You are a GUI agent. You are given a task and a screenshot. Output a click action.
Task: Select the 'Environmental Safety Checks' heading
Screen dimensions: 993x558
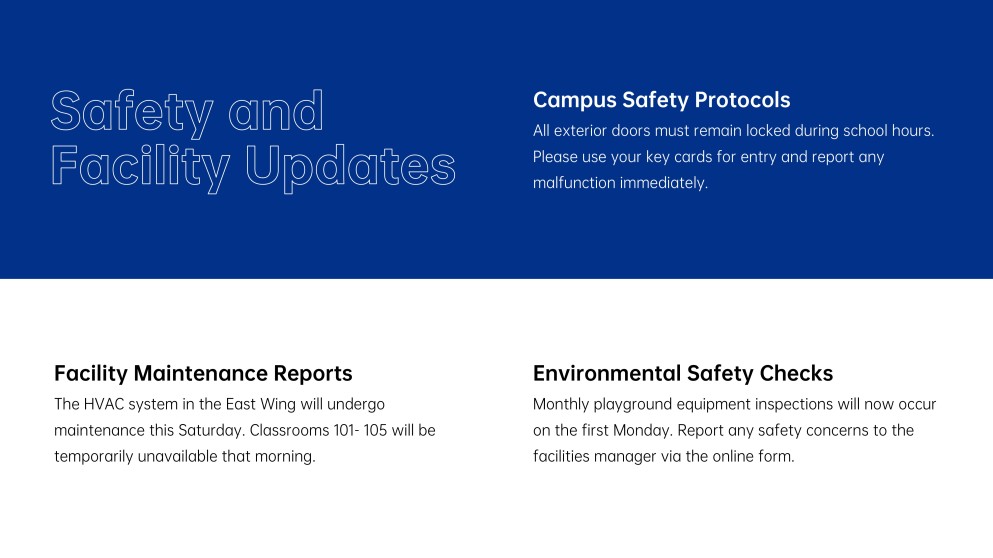click(683, 374)
